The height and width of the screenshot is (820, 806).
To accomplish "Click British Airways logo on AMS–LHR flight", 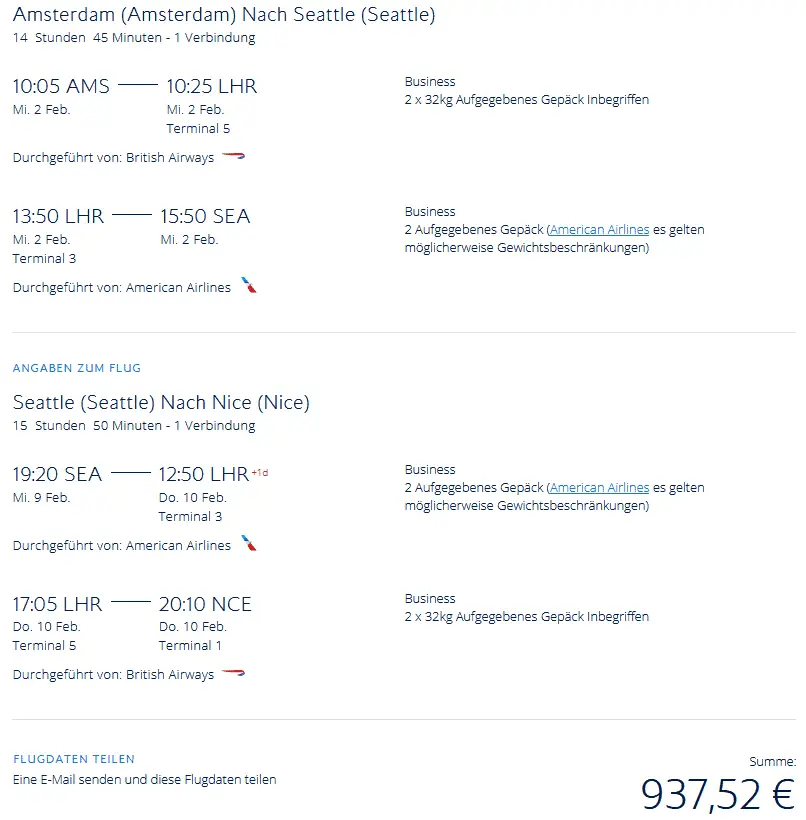I will pyautogui.click(x=233, y=157).
